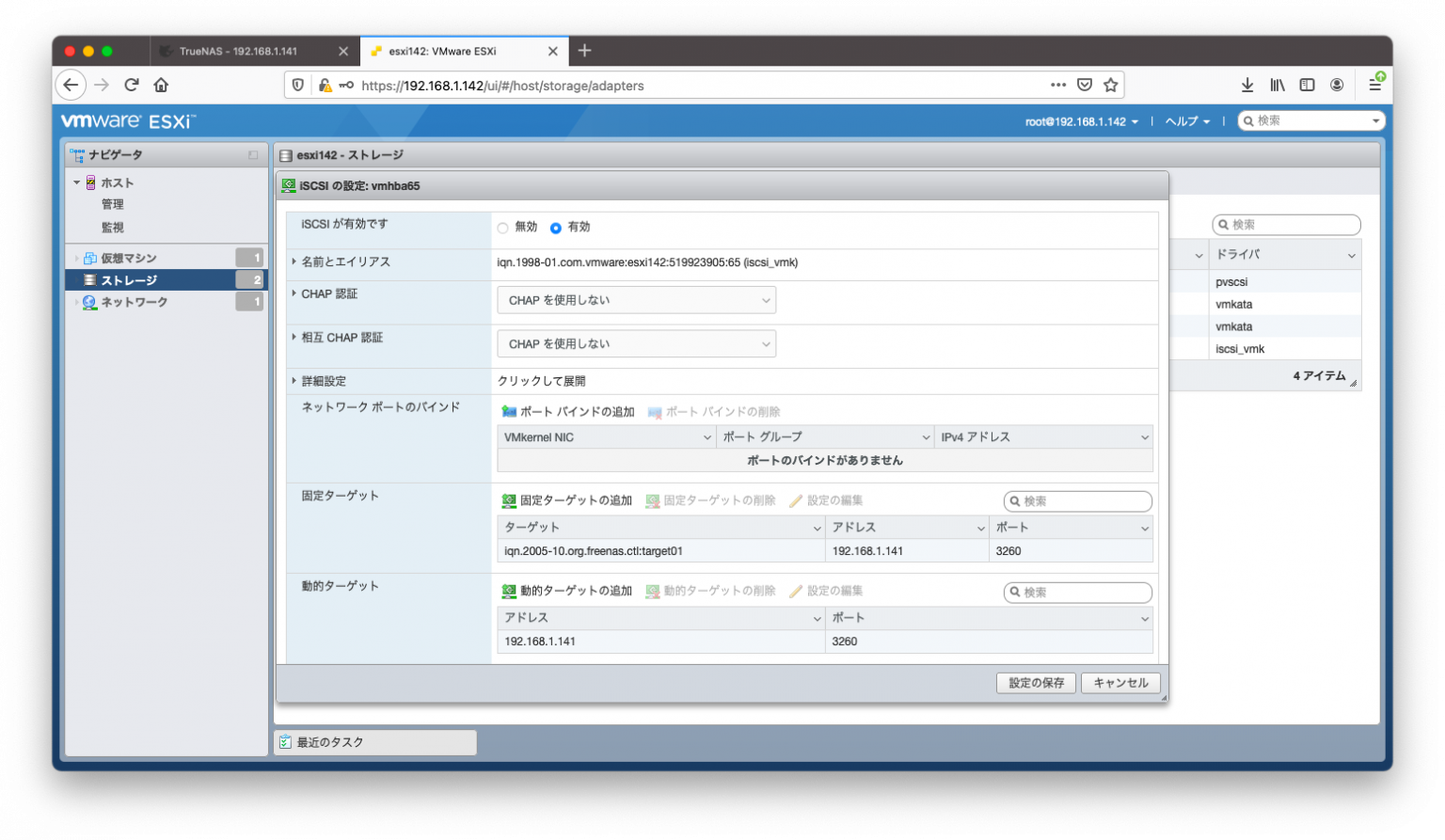Image resolution: width=1445 pixels, height=840 pixels.
Task: Select the 有効 radio button for iSCSI
Action: (556, 227)
